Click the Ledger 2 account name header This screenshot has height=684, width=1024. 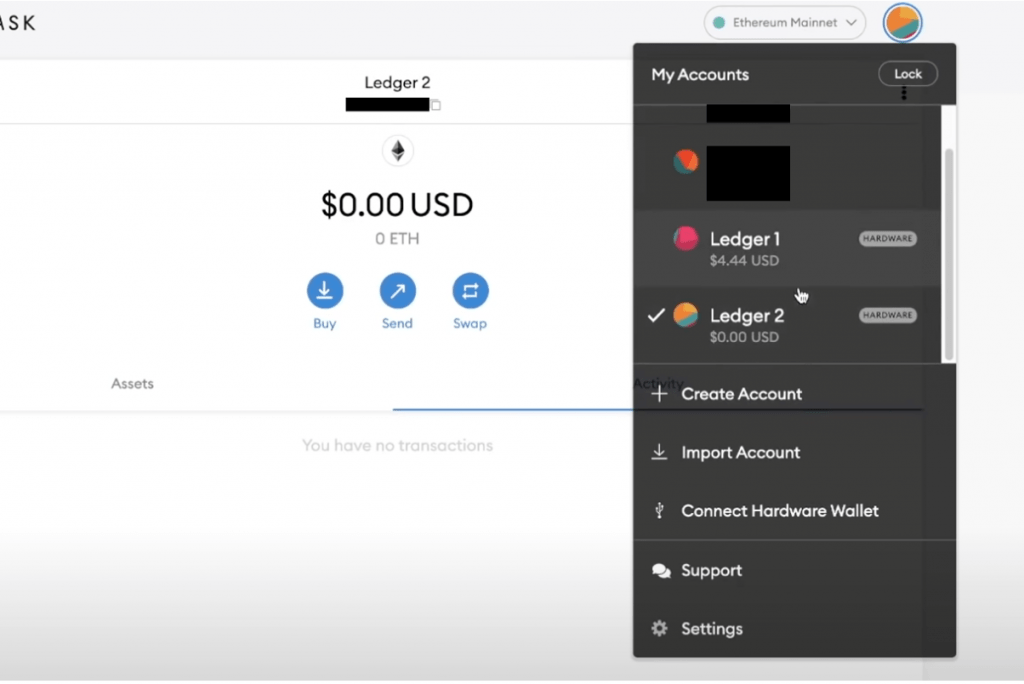click(x=397, y=83)
